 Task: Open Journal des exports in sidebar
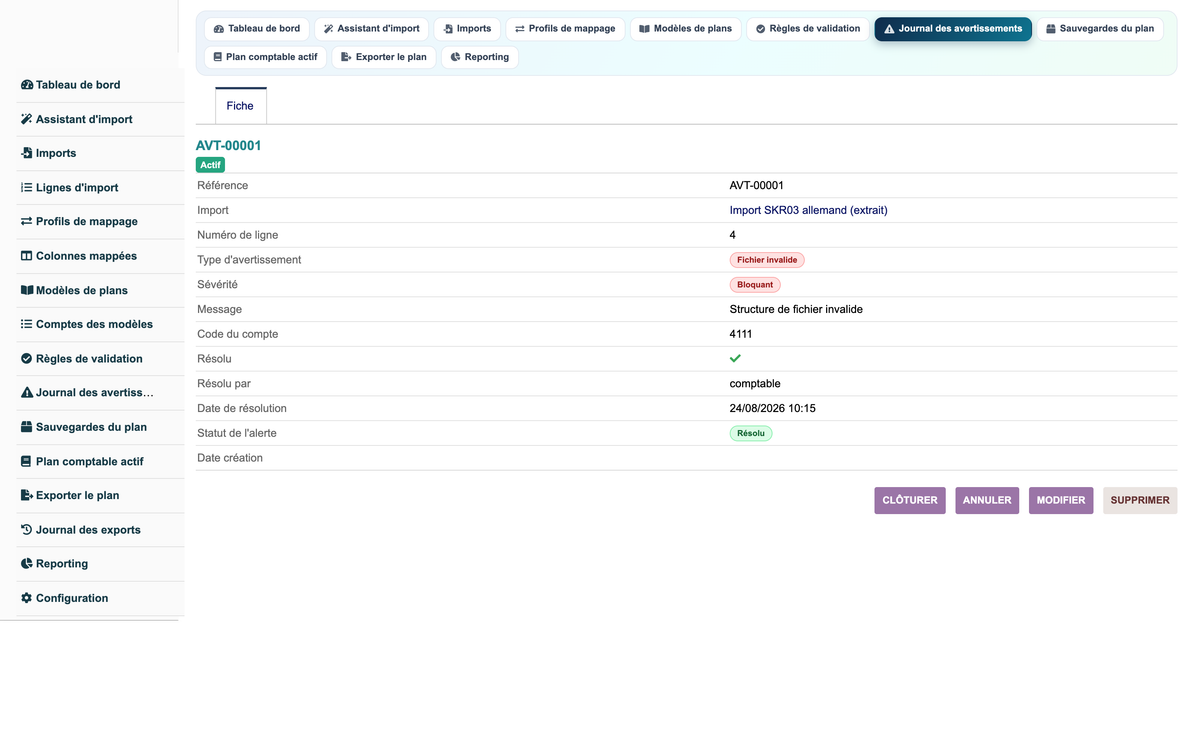click(x=88, y=529)
